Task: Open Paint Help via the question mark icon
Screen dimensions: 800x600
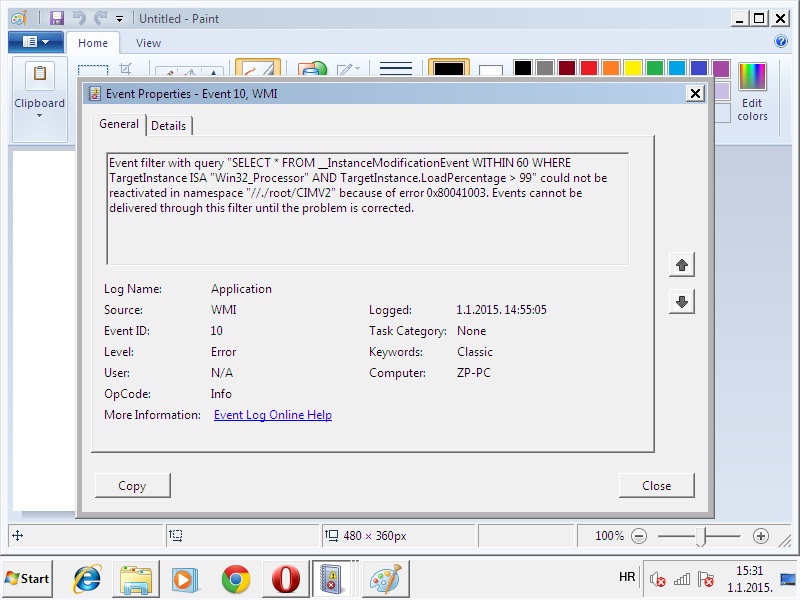Action: [x=781, y=42]
